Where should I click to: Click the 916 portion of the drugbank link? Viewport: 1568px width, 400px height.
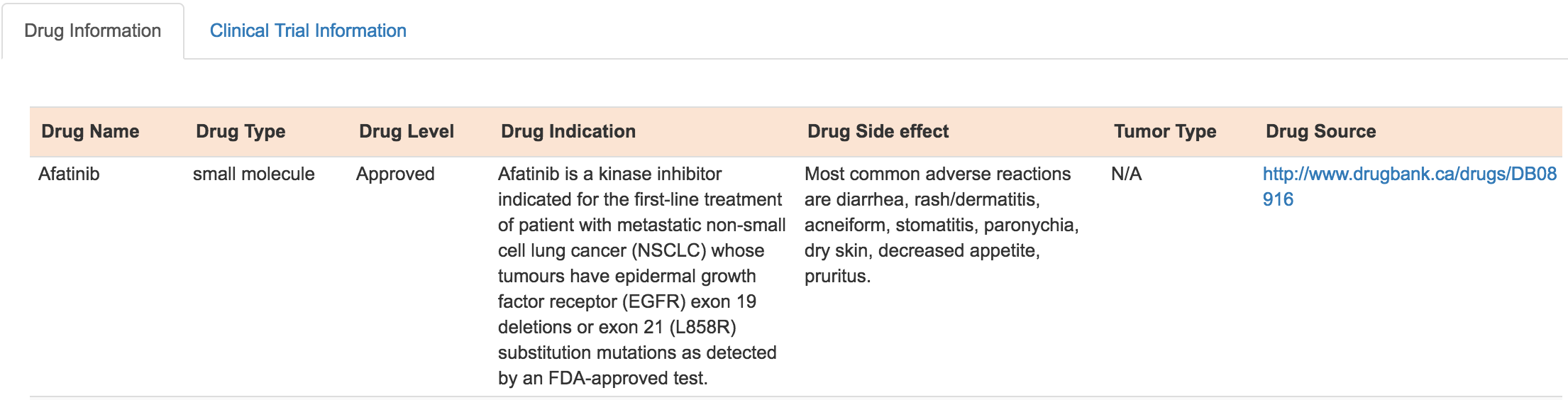[1278, 199]
